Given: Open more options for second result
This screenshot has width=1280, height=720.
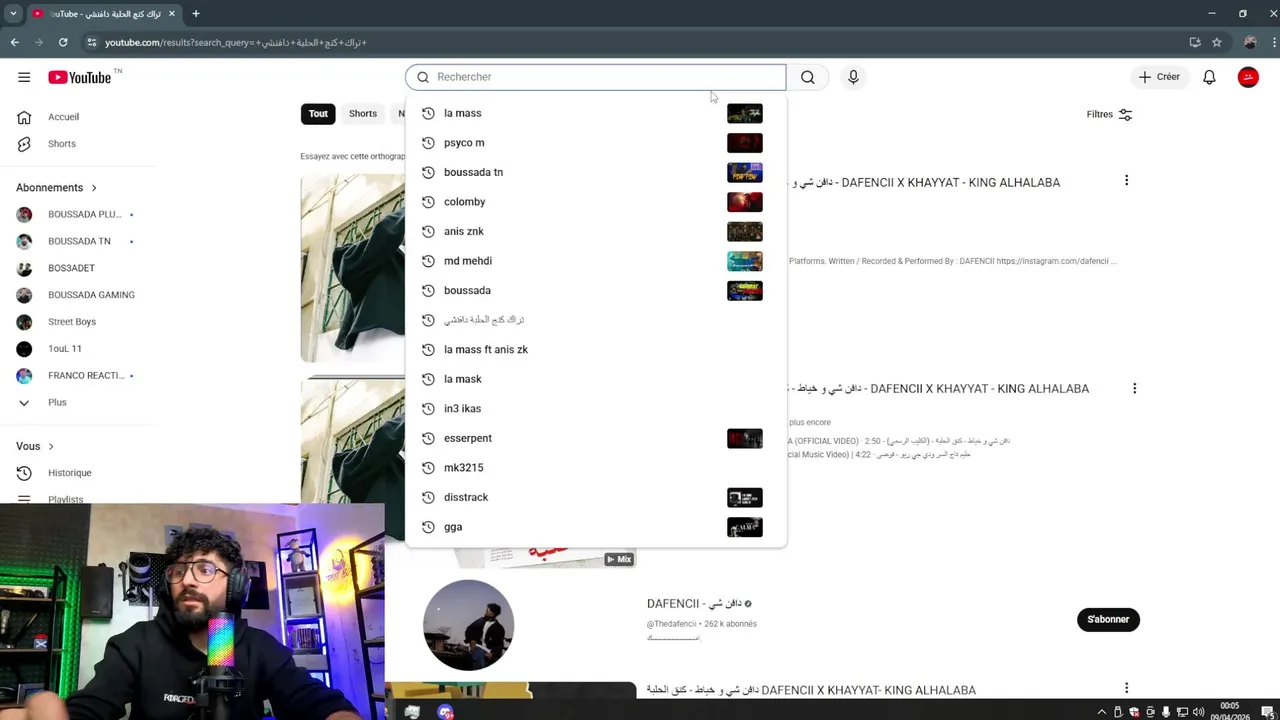Looking at the screenshot, I should tap(1134, 388).
